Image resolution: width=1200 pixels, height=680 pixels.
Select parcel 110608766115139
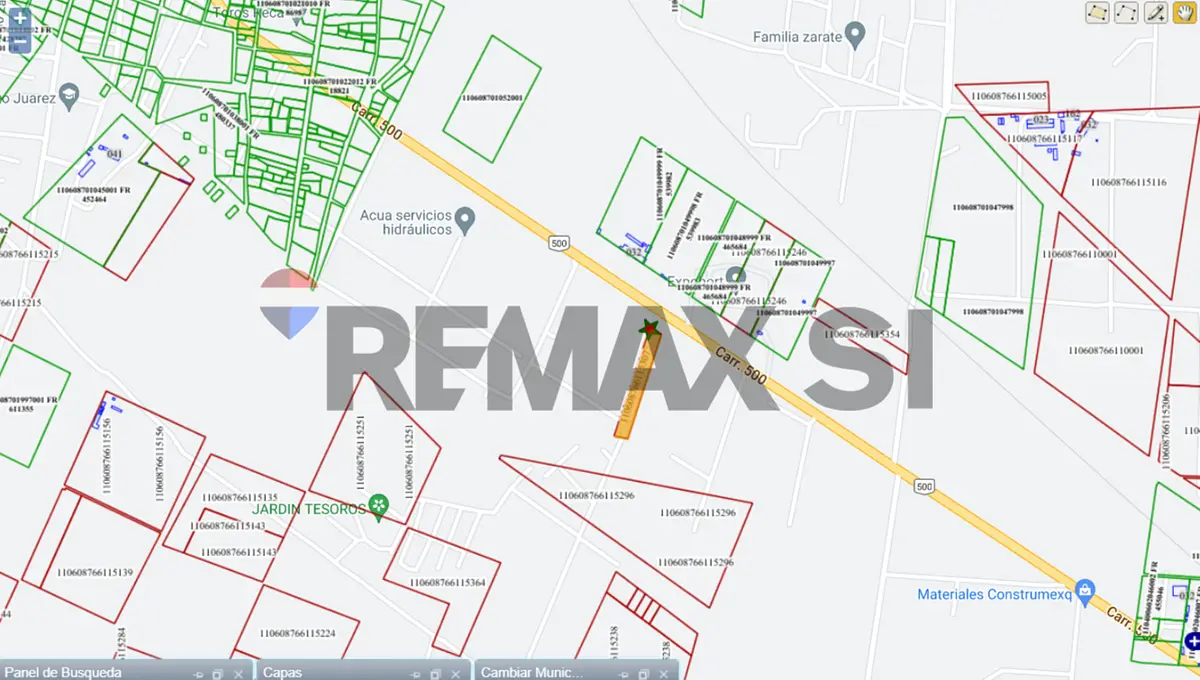(x=94, y=573)
